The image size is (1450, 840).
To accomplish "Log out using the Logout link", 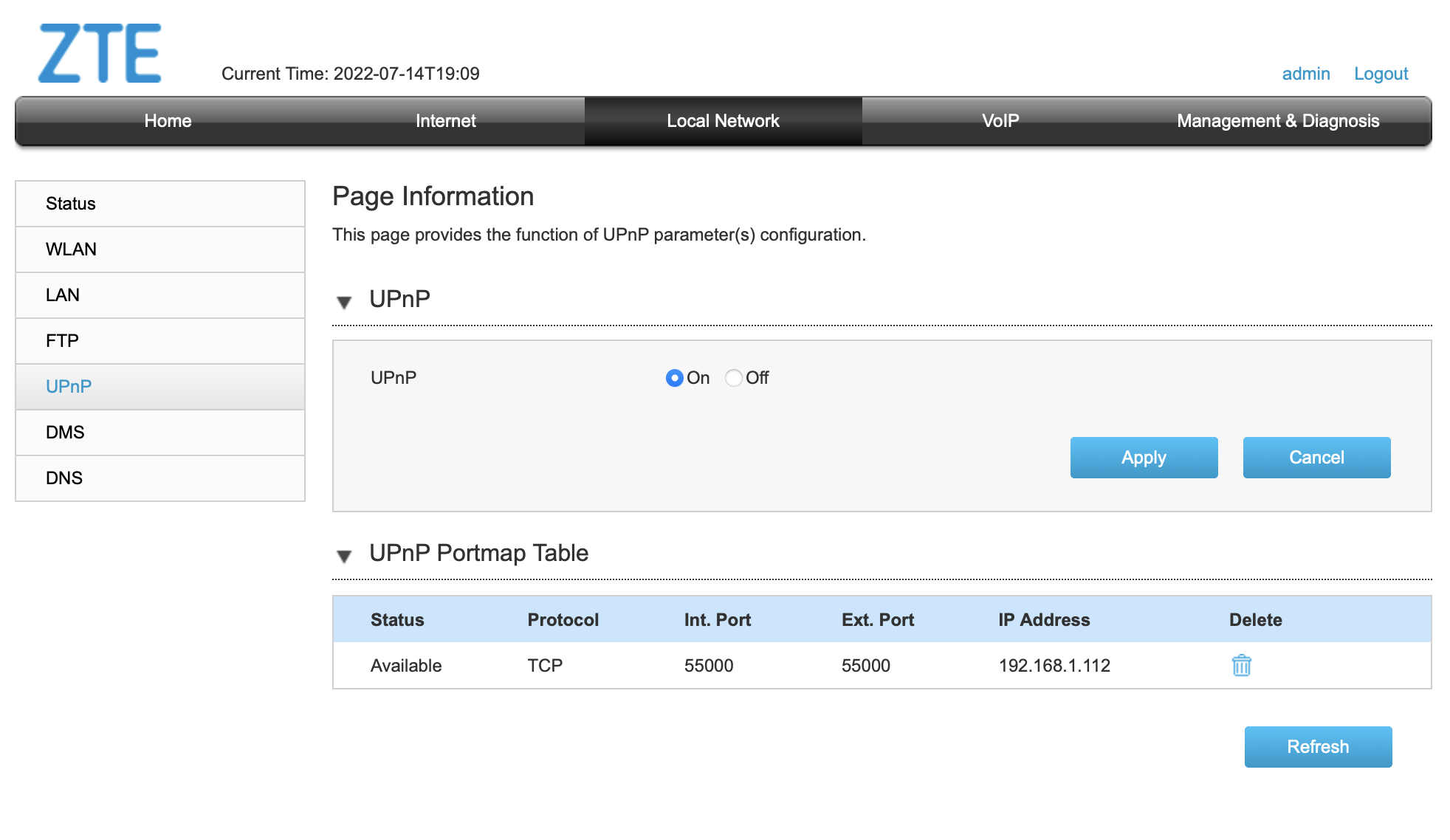I will (1381, 74).
